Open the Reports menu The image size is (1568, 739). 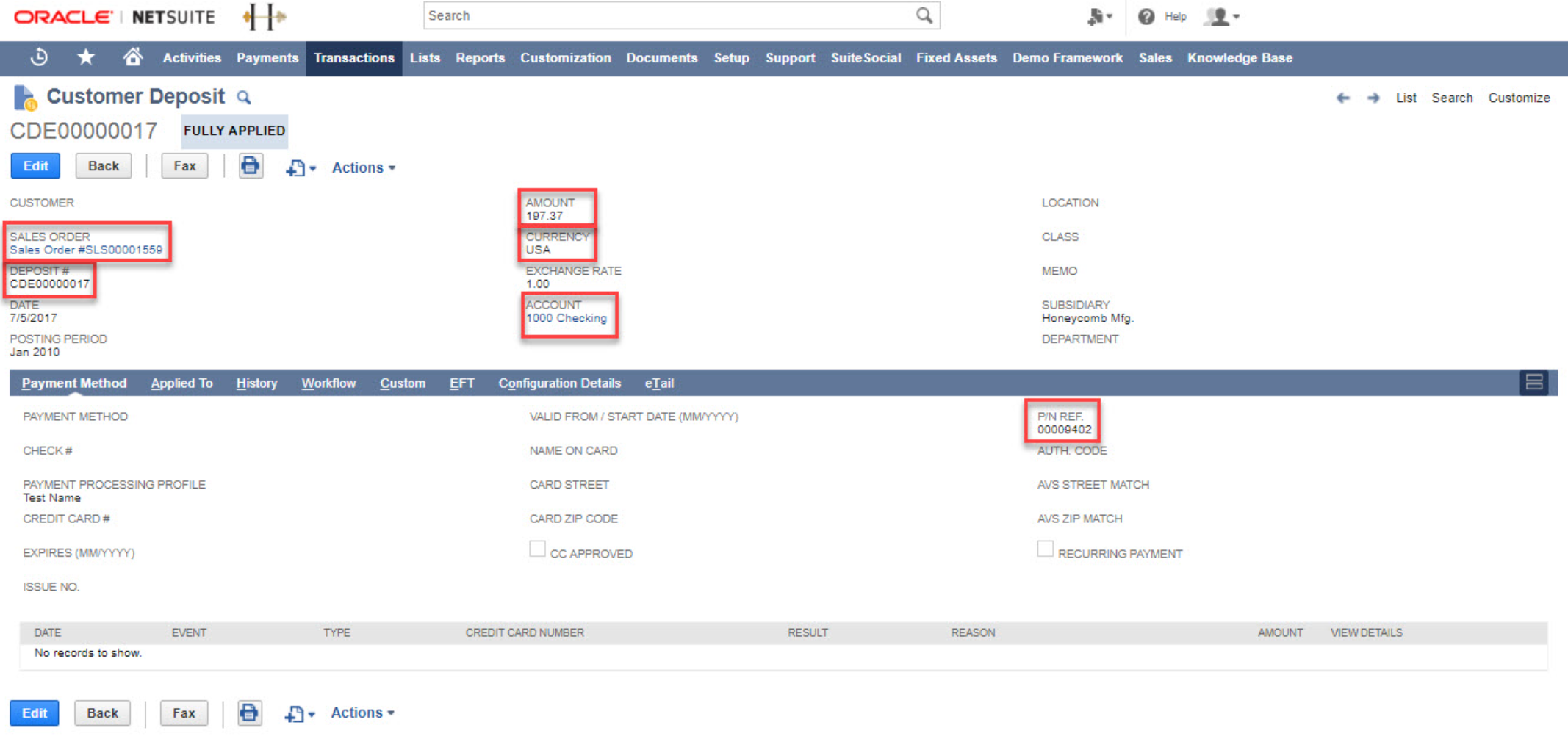click(480, 58)
